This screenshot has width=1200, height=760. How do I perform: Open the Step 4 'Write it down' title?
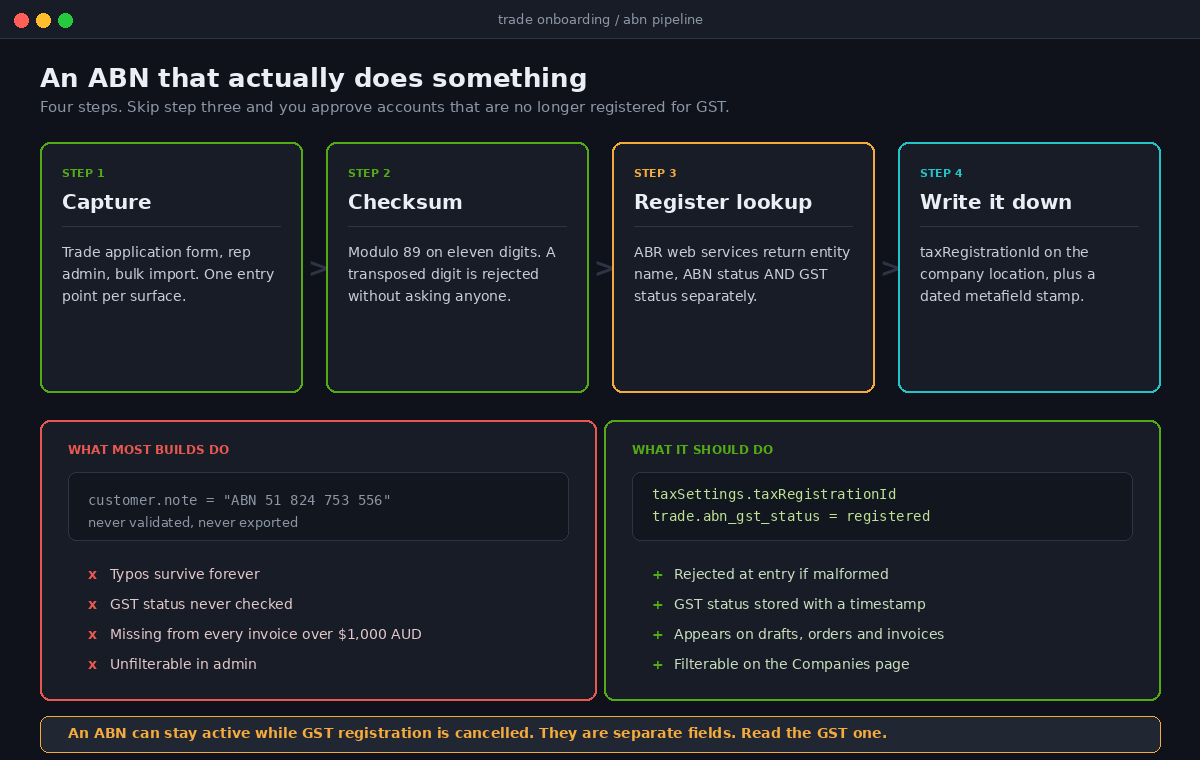[x=996, y=202]
